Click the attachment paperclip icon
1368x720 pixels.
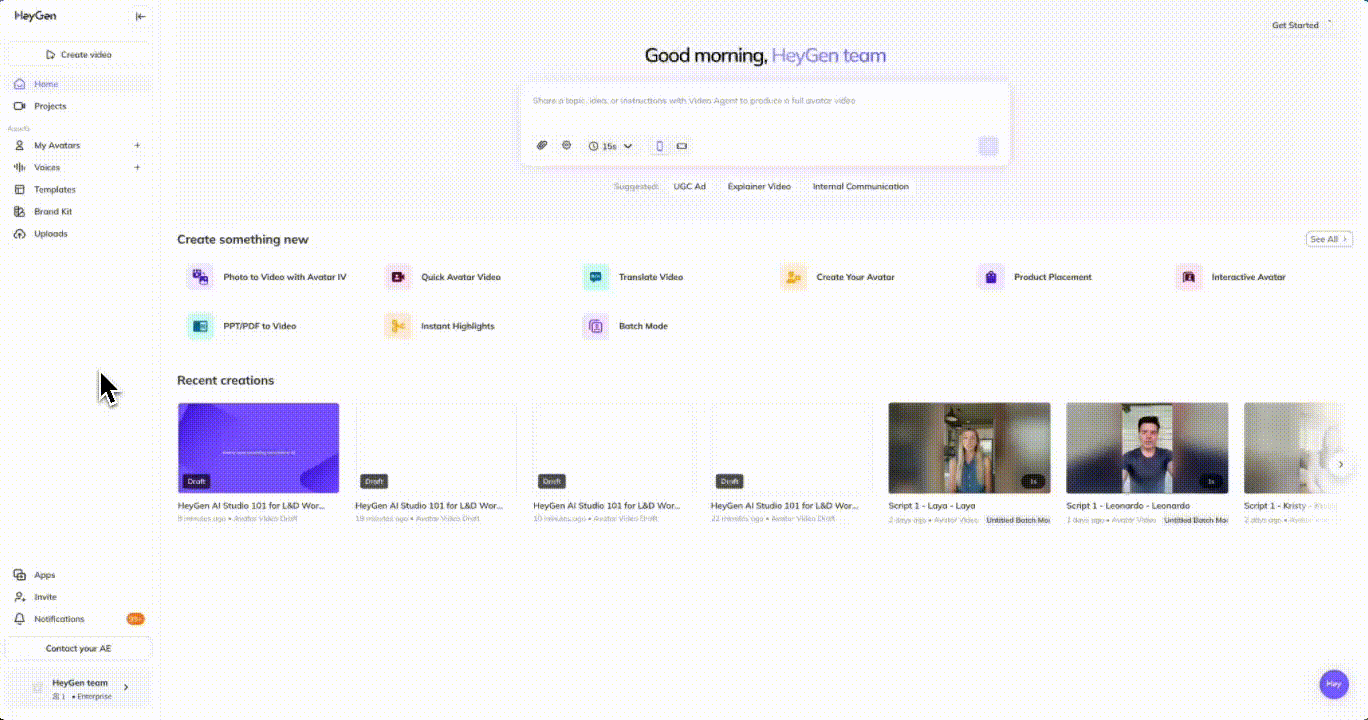pyautogui.click(x=542, y=146)
